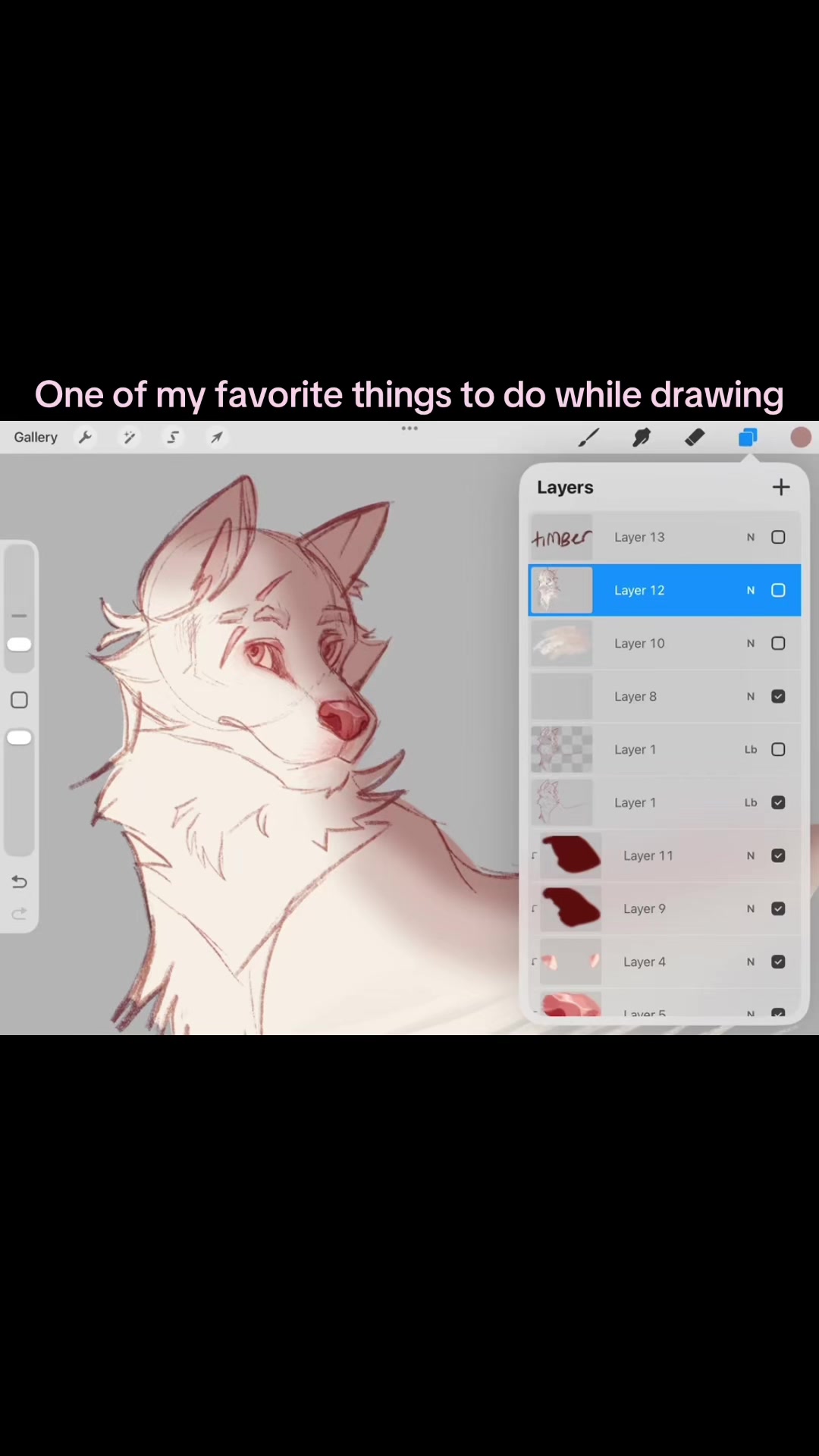Viewport: 819px width, 1456px height.
Task: Open the Adjustments magic wand menu
Action: (130, 438)
